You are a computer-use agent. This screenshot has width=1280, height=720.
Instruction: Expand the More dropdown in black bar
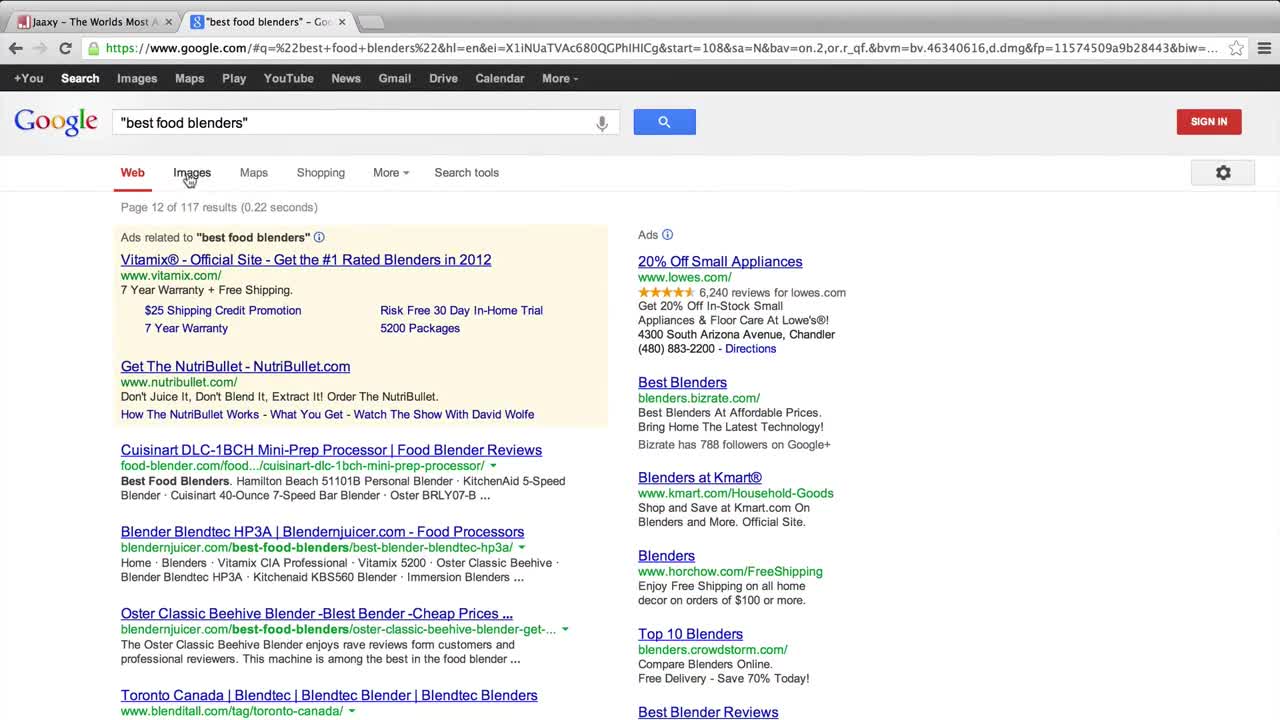click(560, 78)
